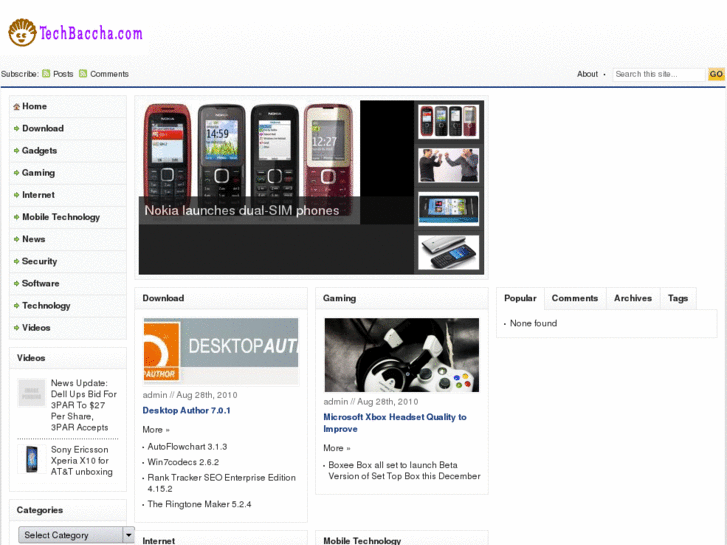Click the green arrow icon beside Download
Image resolution: width=727 pixels, height=545 pixels.
point(17,128)
